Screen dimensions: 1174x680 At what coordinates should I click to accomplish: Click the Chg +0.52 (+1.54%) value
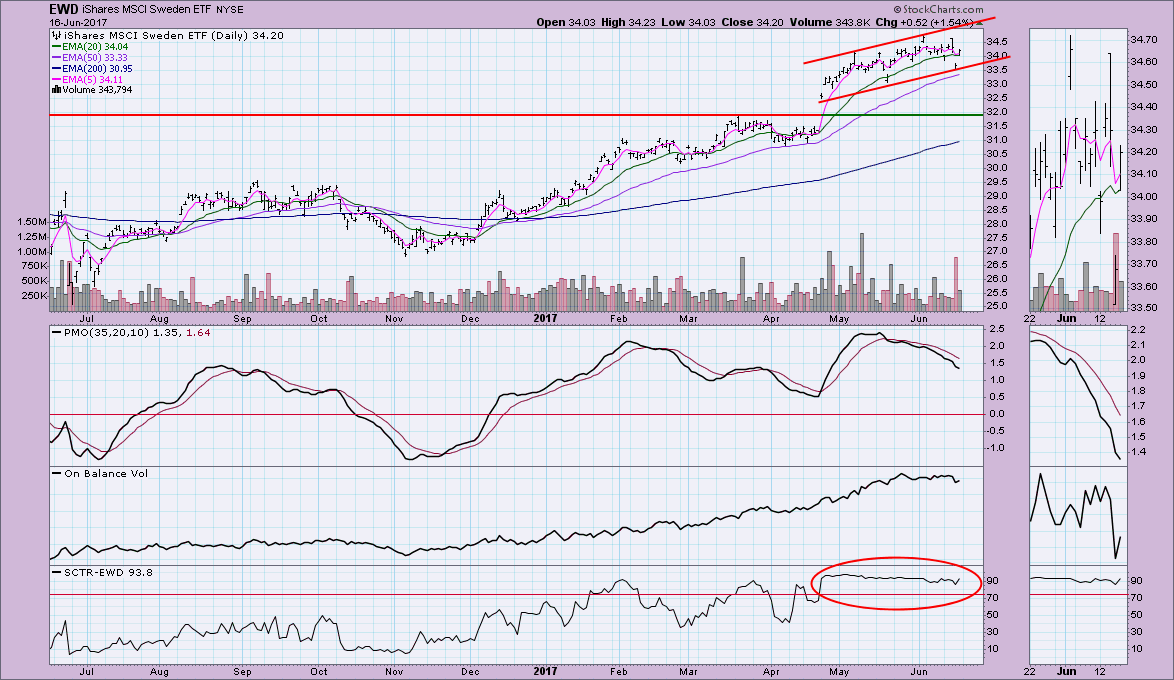click(924, 22)
